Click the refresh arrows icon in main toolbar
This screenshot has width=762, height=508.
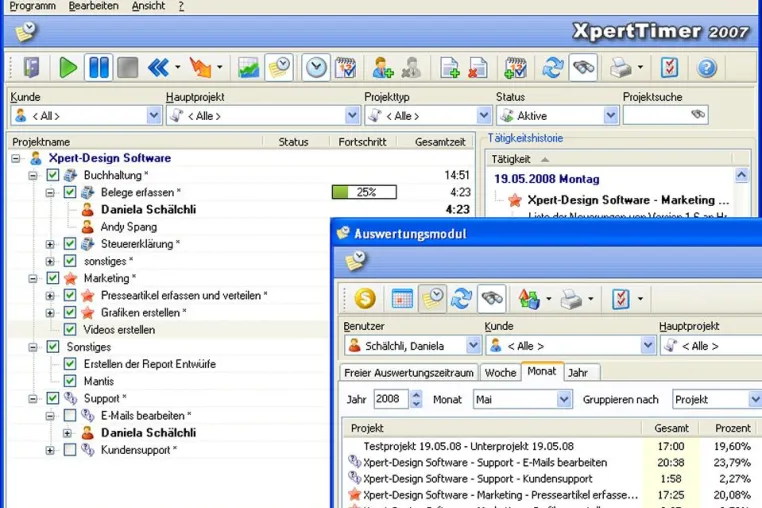tap(553, 68)
